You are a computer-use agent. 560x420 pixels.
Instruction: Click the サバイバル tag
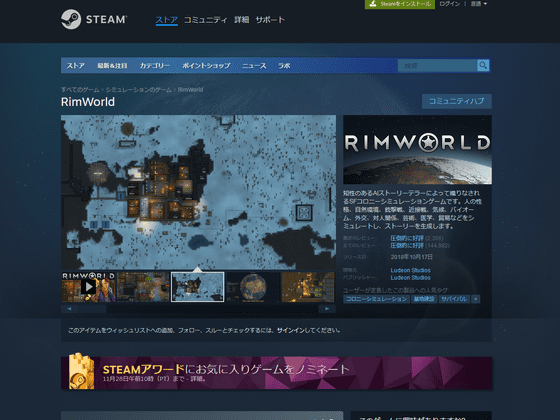[454, 299]
